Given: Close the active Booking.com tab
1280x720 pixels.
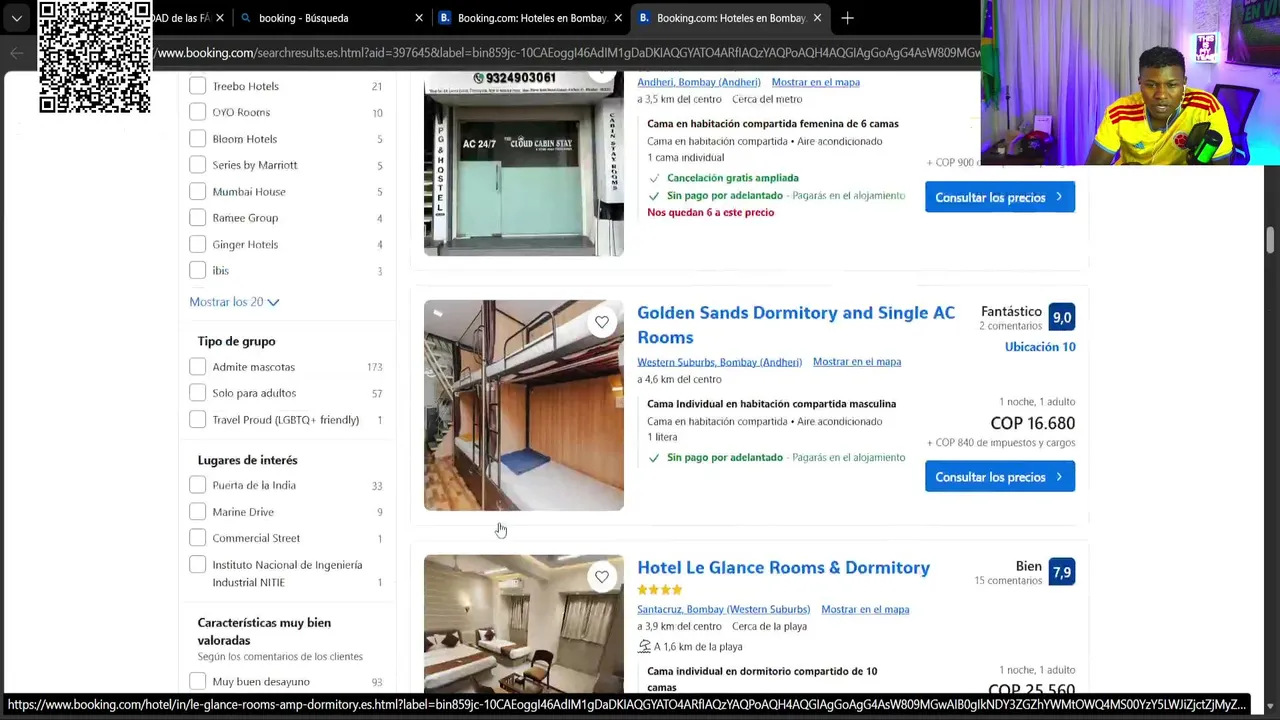Looking at the screenshot, I should click(x=817, y=18).
